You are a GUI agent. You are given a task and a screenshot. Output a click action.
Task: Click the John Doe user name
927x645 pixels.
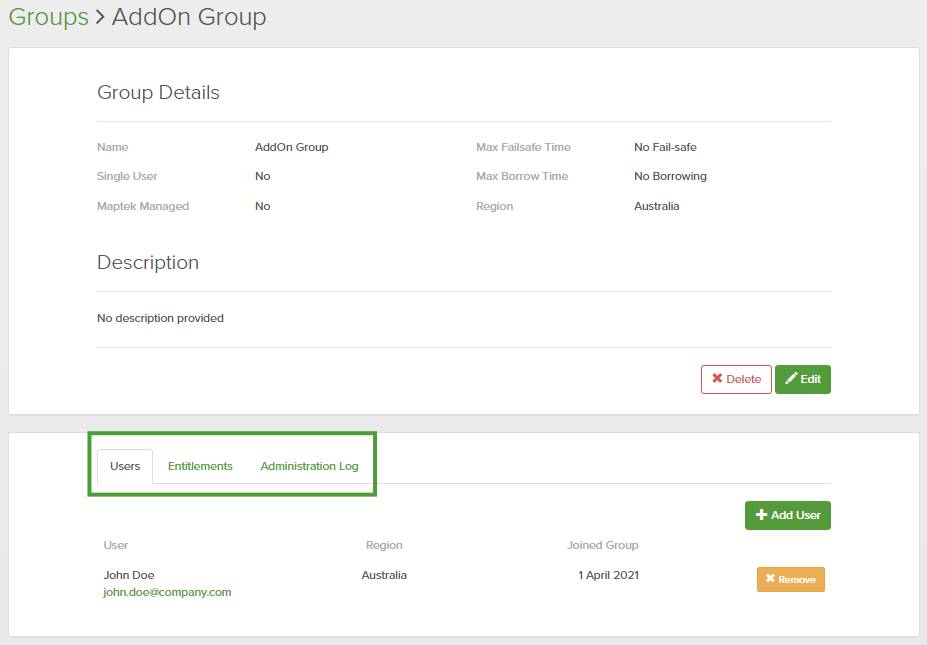(129, 575)
